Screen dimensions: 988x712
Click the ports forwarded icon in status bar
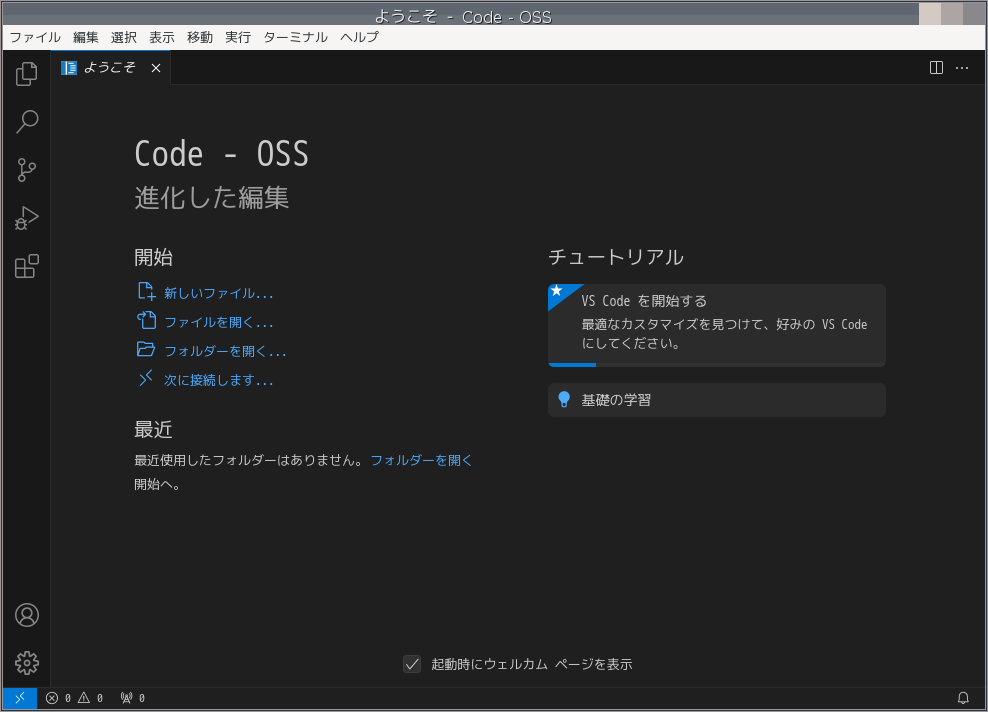127,698
